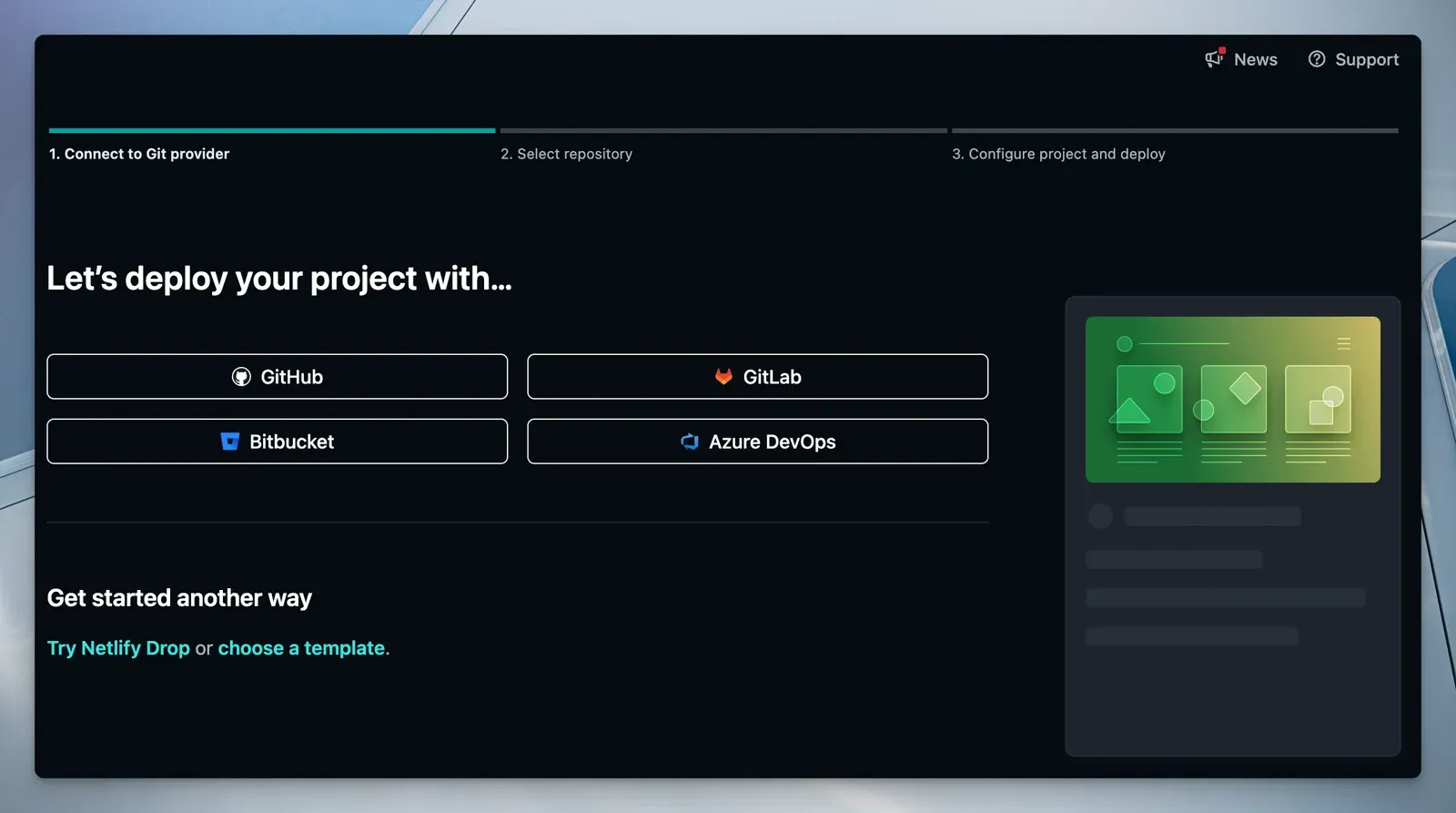The height and width of the screenshot is (813, 1456).
Task: Click the first image card in preview illustration
Action: click(1148, 399)
